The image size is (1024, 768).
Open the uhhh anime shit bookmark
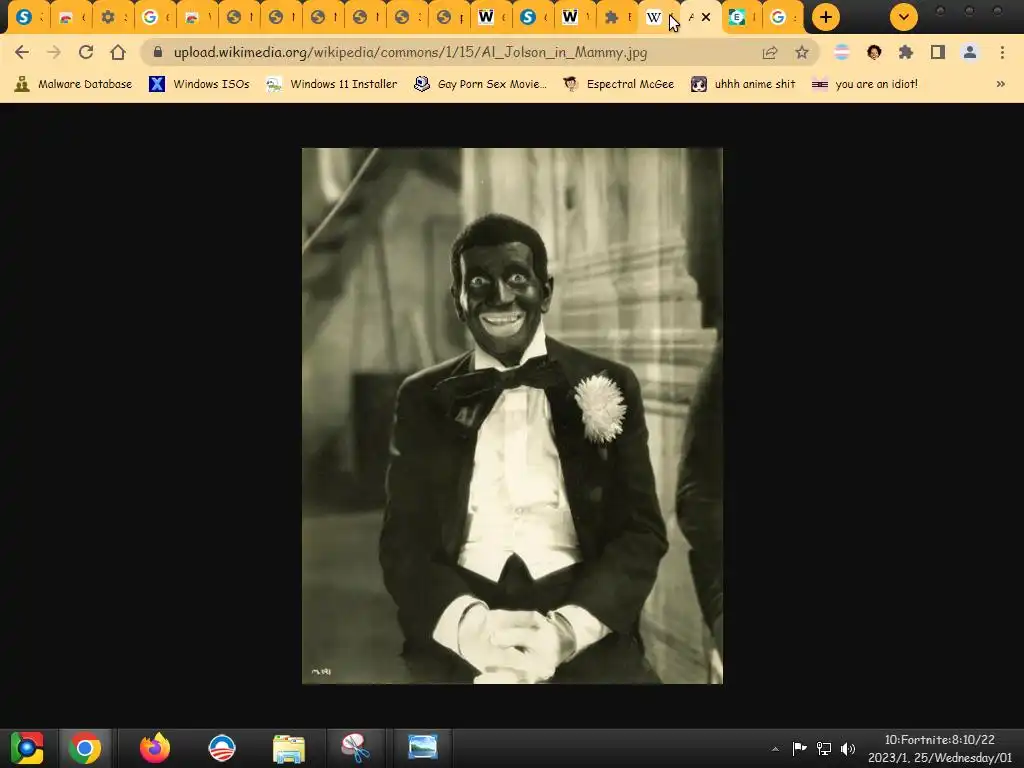pos(743,84)
